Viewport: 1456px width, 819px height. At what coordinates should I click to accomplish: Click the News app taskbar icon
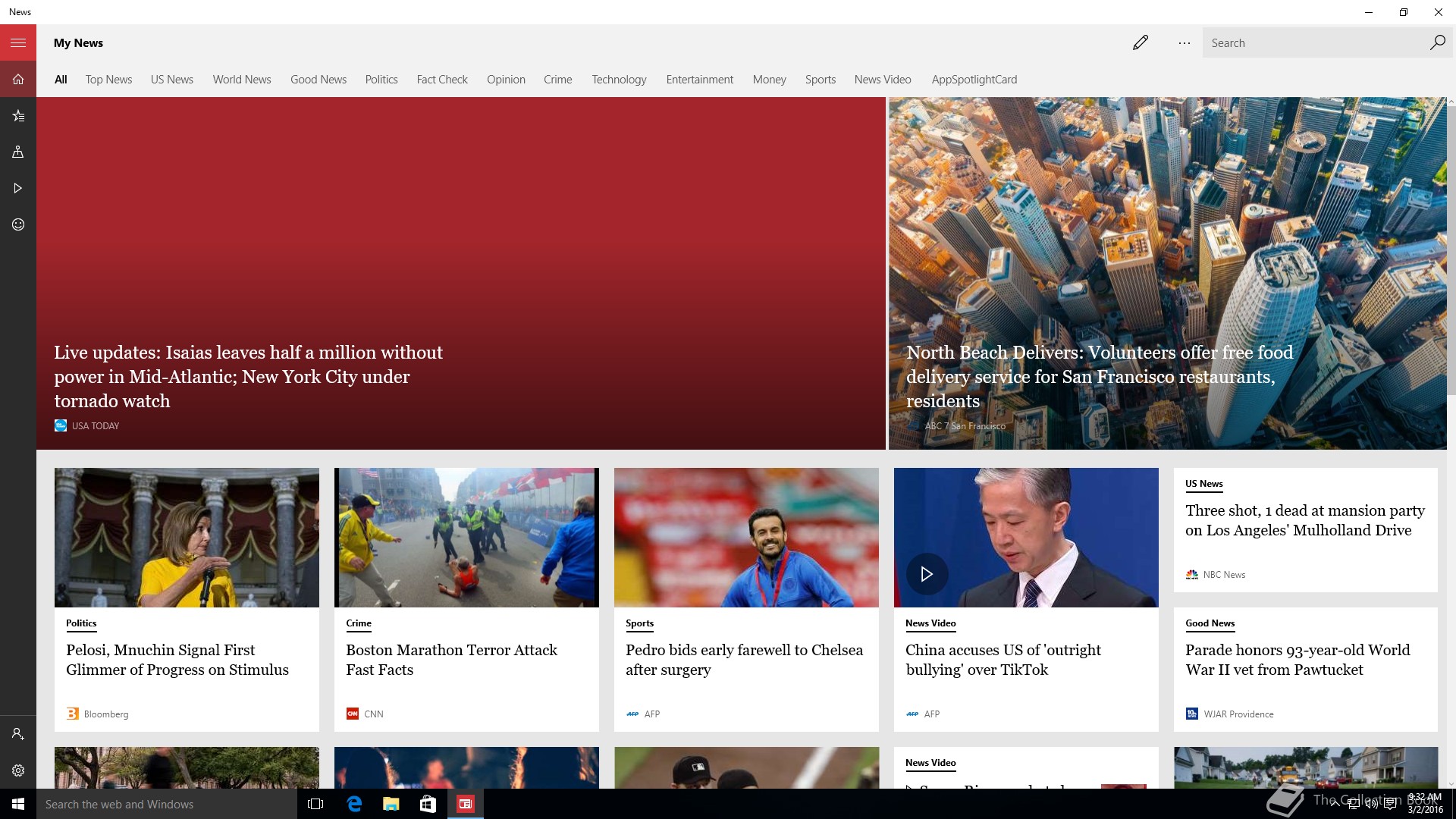click(x=465, y=804)
